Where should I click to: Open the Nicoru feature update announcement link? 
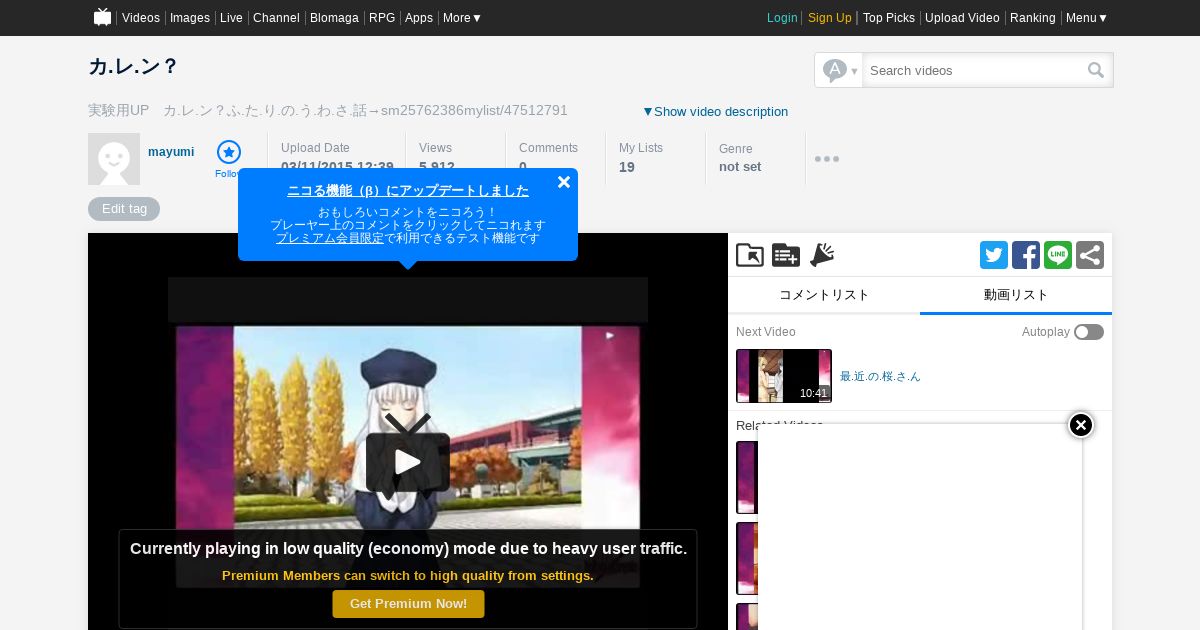408,190
